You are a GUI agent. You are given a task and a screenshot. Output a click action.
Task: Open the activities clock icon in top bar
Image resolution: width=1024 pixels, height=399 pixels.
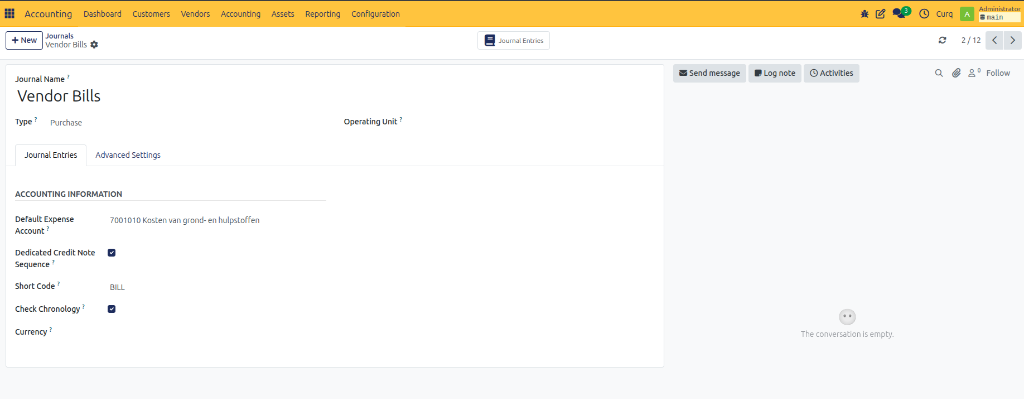924,14
